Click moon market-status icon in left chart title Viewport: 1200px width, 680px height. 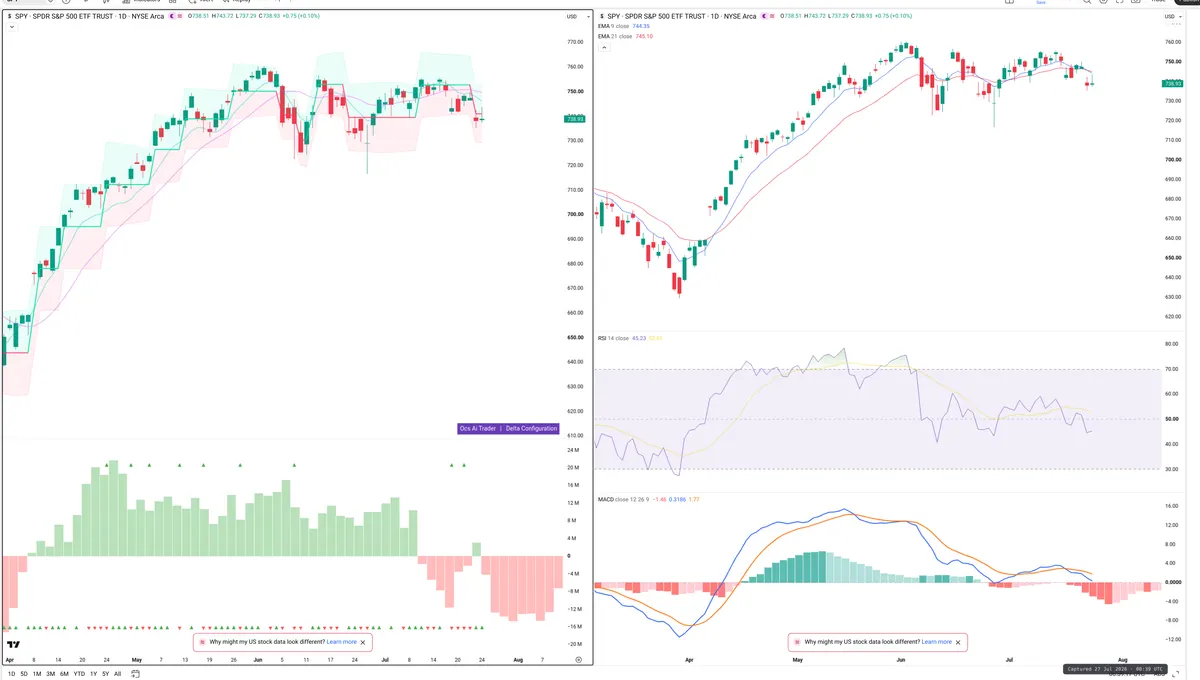pos(171,16)
